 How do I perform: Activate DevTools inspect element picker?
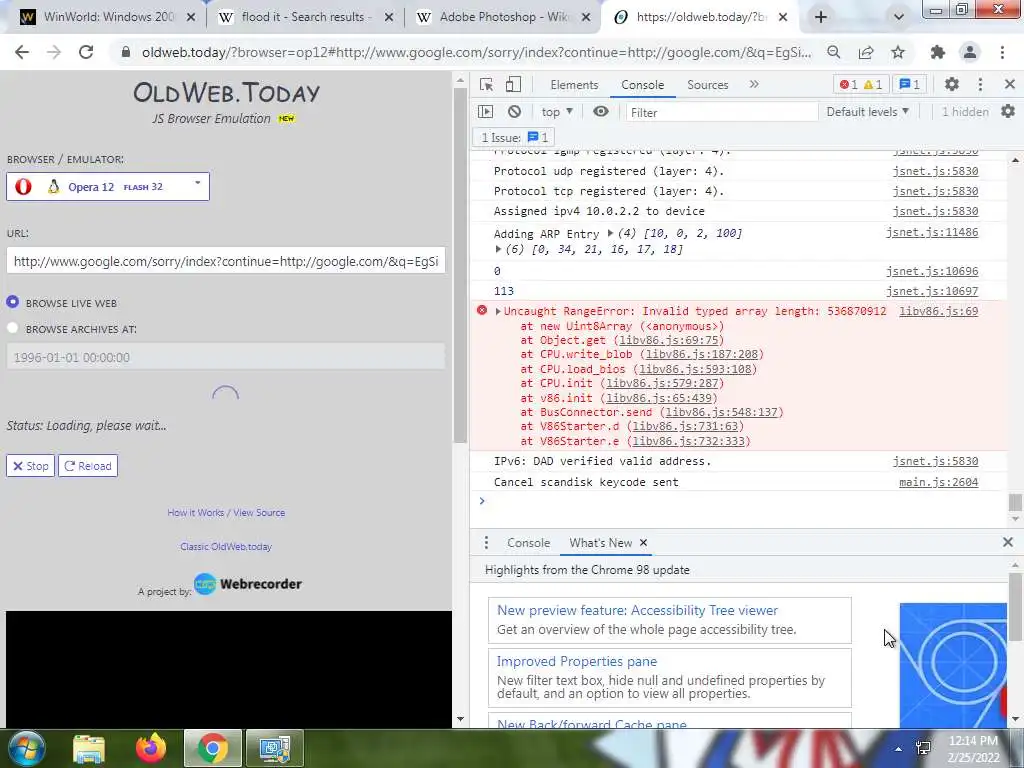[x=486, y=84]
